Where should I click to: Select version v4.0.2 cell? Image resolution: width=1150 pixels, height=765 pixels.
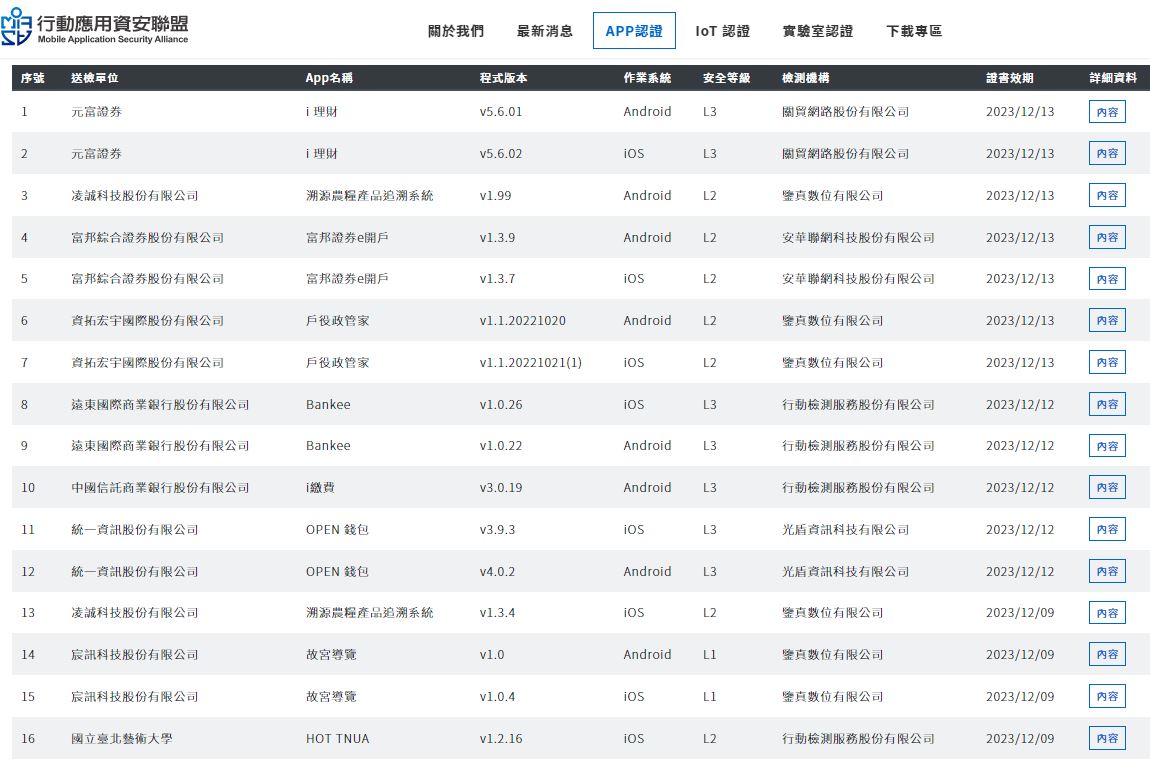coord(497,571)
